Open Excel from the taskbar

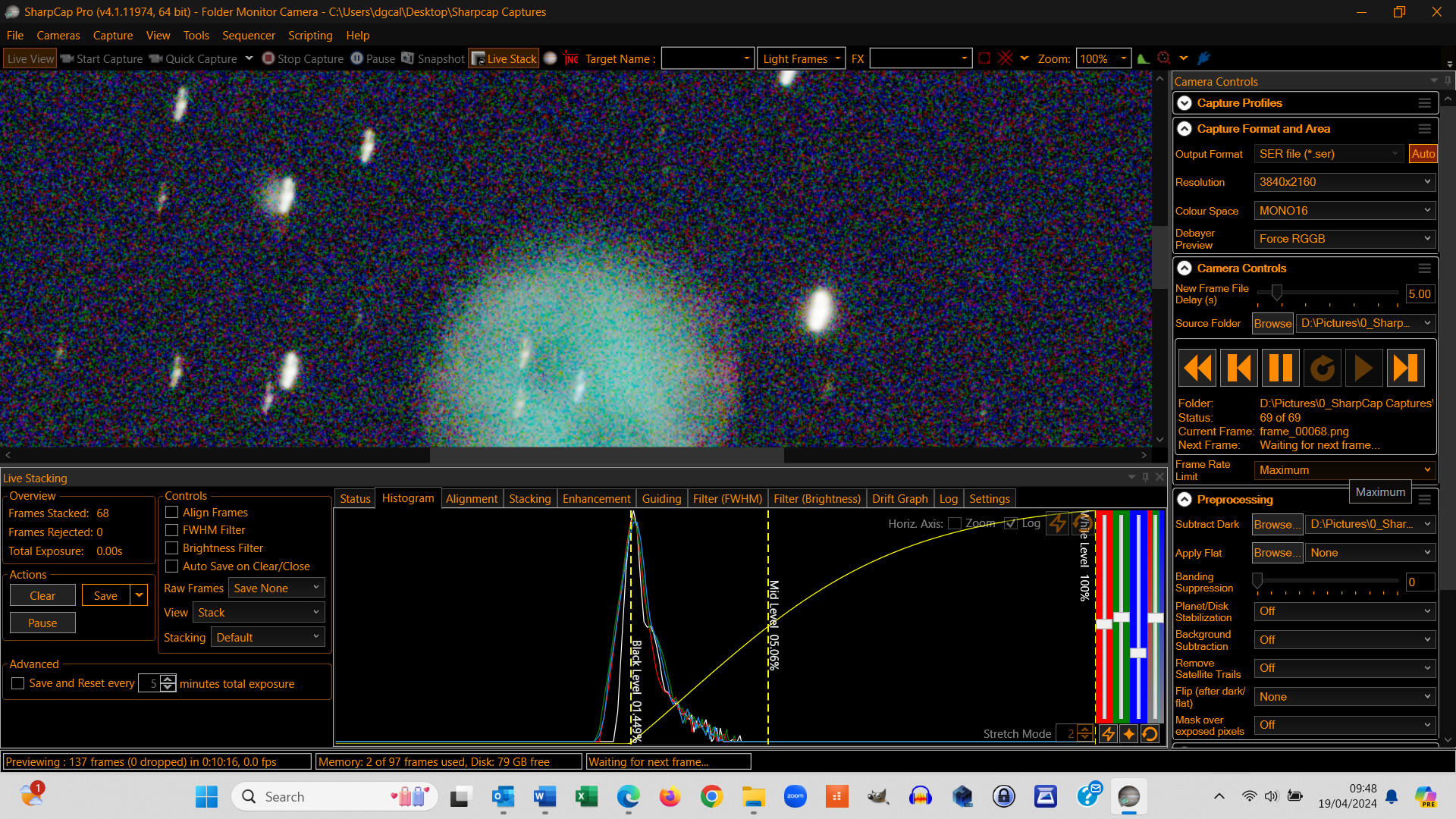coord(587,796)
